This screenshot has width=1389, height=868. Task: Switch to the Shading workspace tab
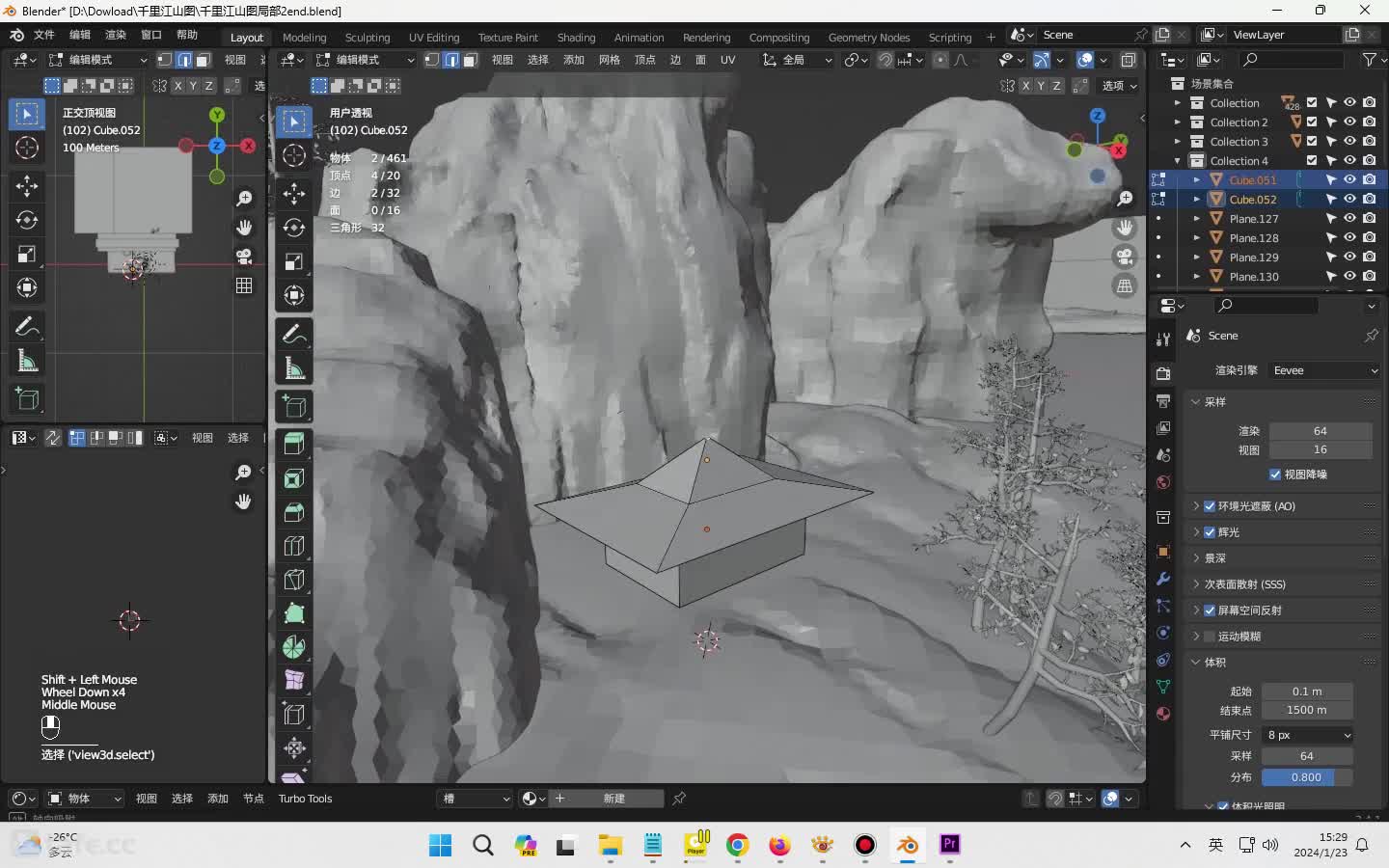point(576,38)
